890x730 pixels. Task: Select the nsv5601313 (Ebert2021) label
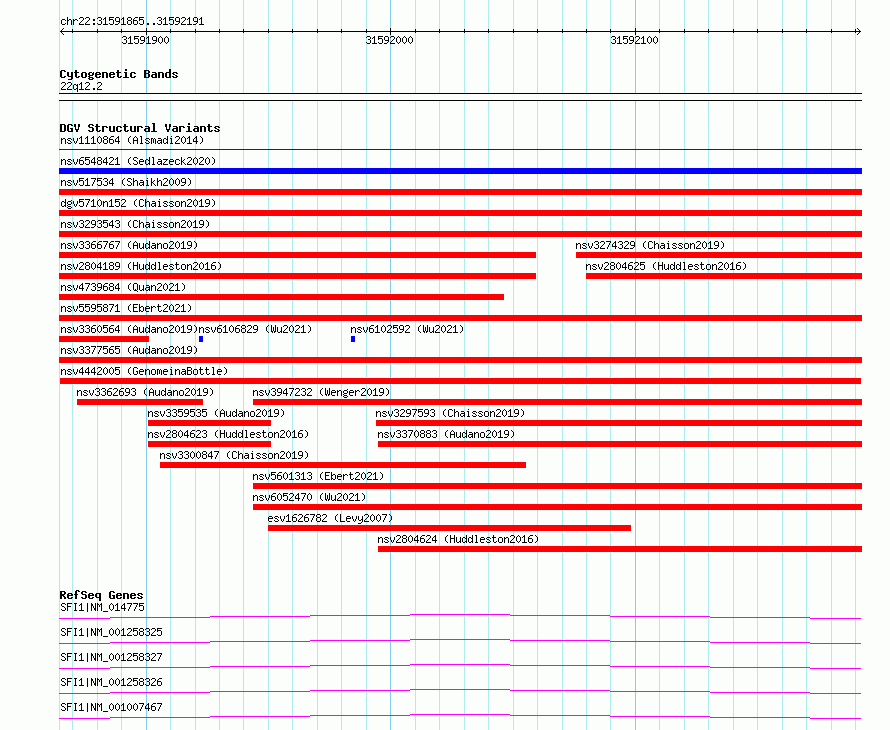coord(318,476)
